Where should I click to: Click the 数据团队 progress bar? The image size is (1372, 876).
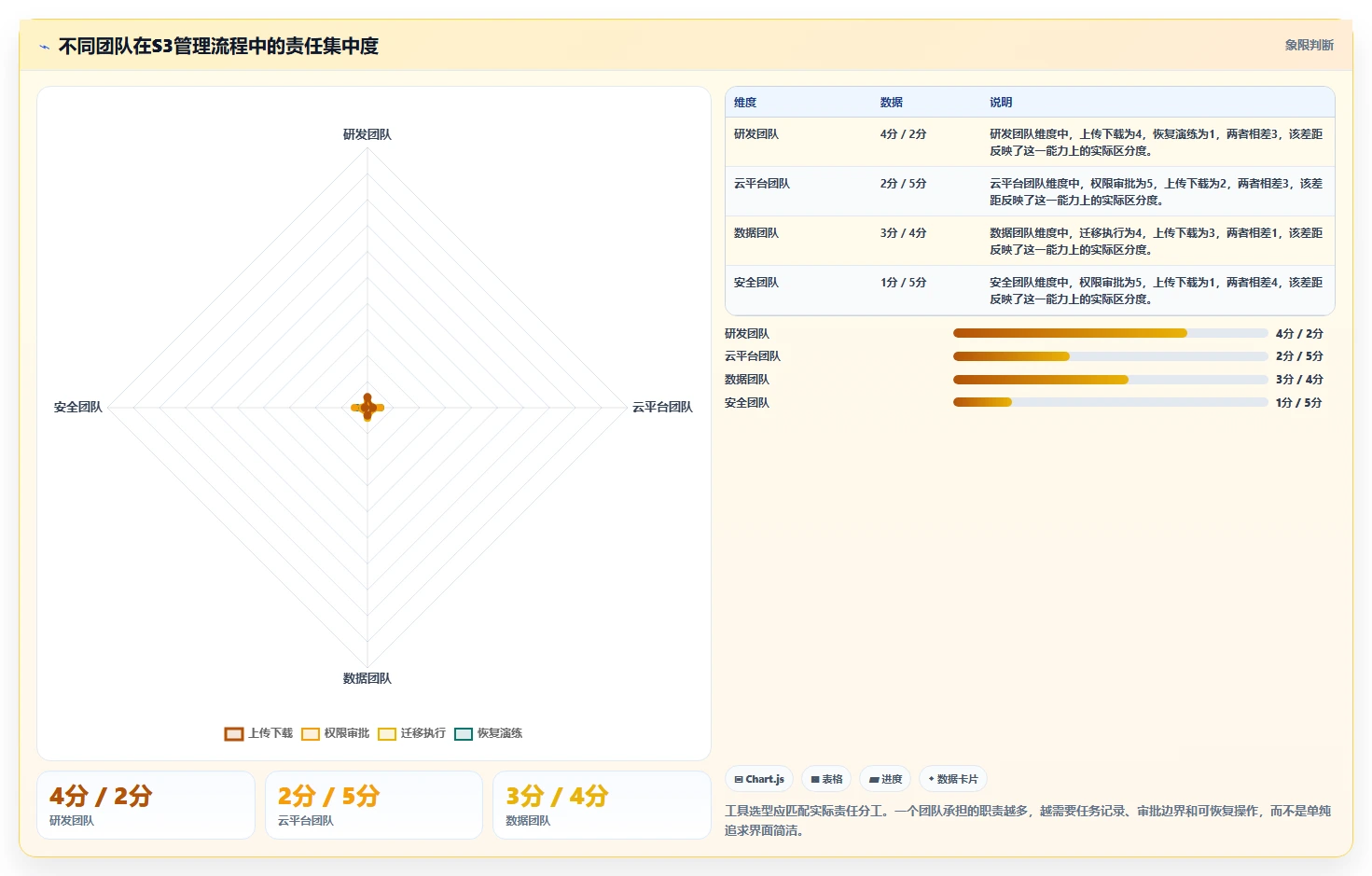click(1110, 380)
